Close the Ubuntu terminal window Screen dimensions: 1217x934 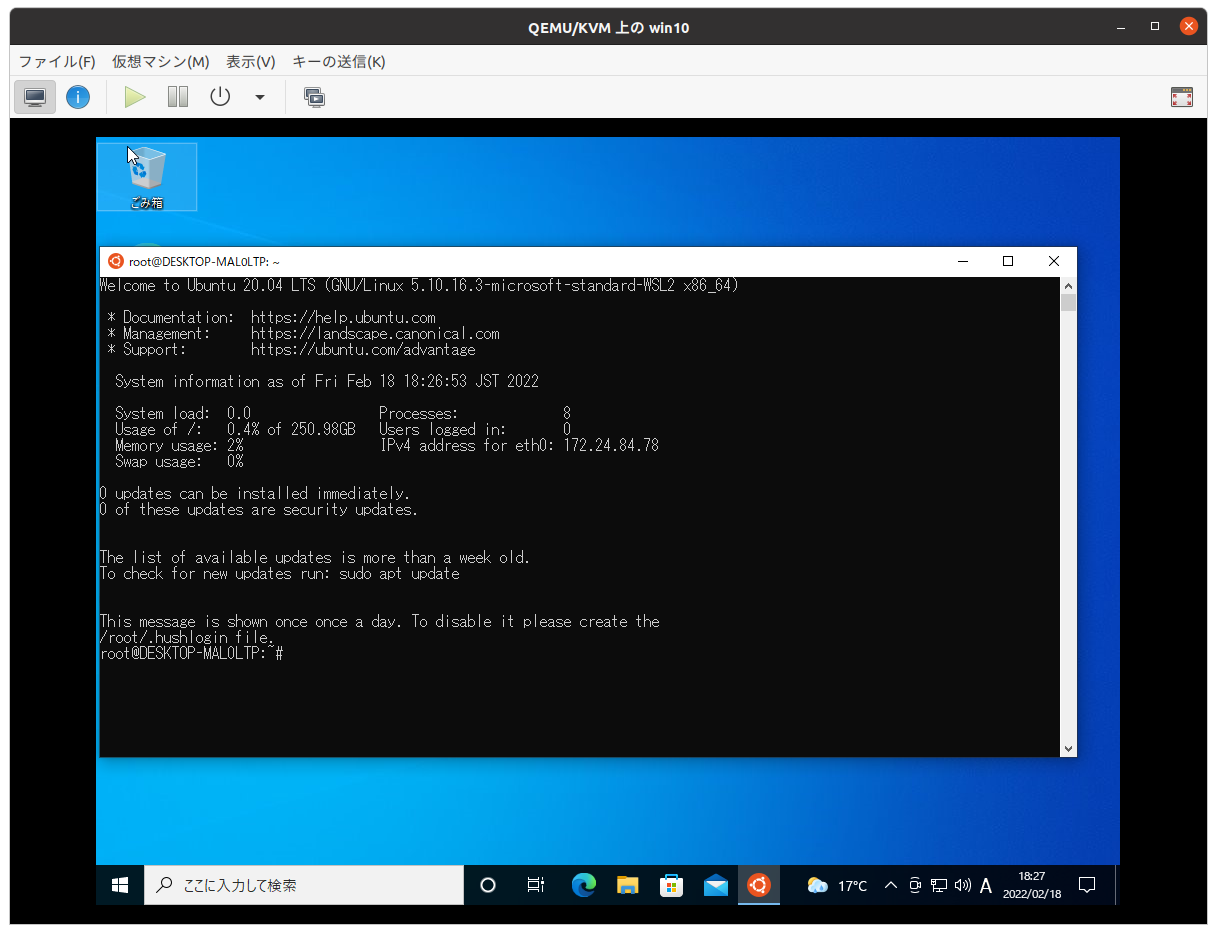click(1054, 261)
